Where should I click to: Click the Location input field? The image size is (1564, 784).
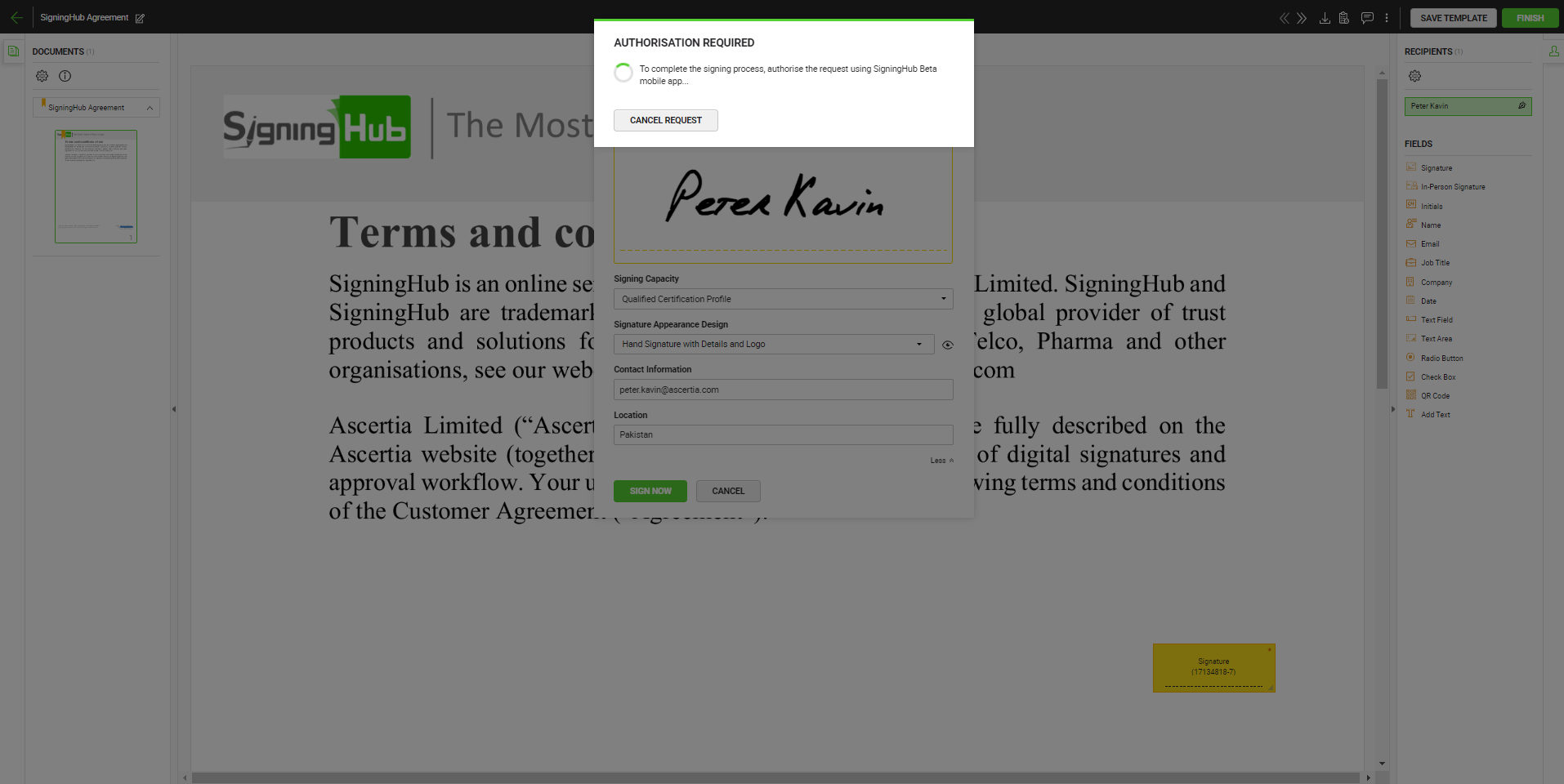coord(782,434)
